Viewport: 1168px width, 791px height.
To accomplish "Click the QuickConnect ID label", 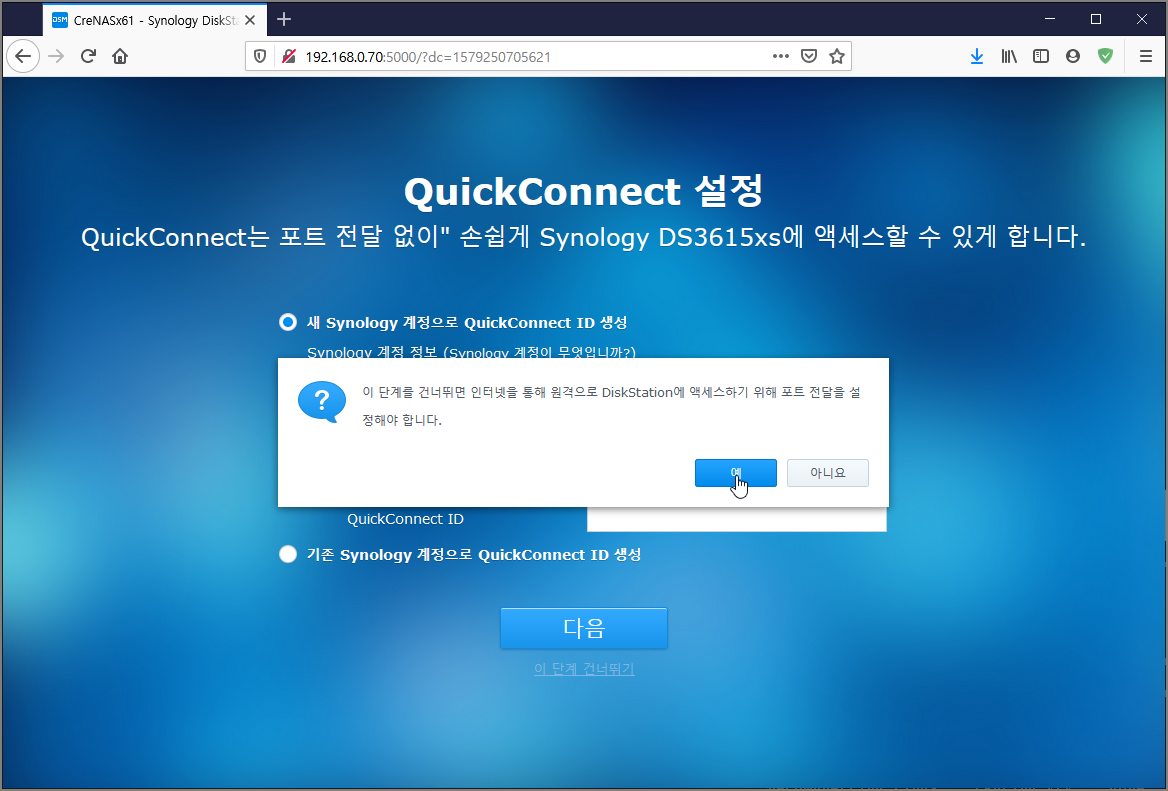I will (405, 519).
